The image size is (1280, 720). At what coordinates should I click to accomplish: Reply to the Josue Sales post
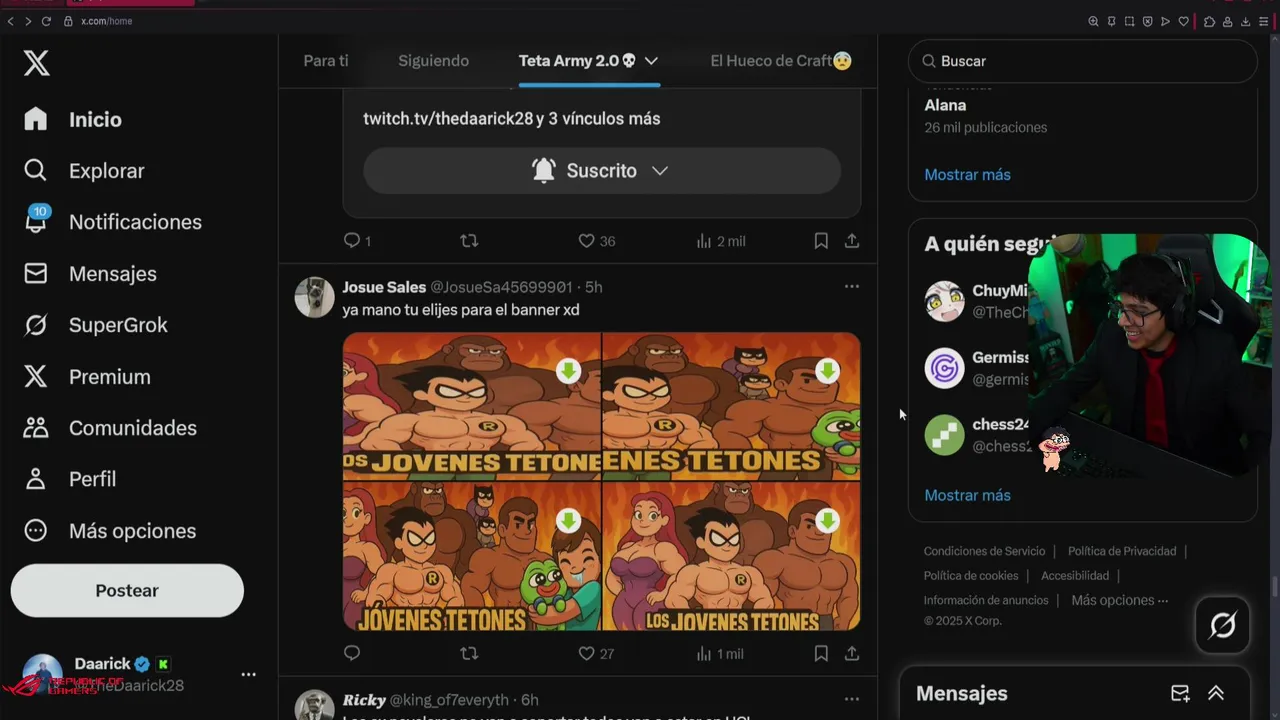tap(352, 653)
